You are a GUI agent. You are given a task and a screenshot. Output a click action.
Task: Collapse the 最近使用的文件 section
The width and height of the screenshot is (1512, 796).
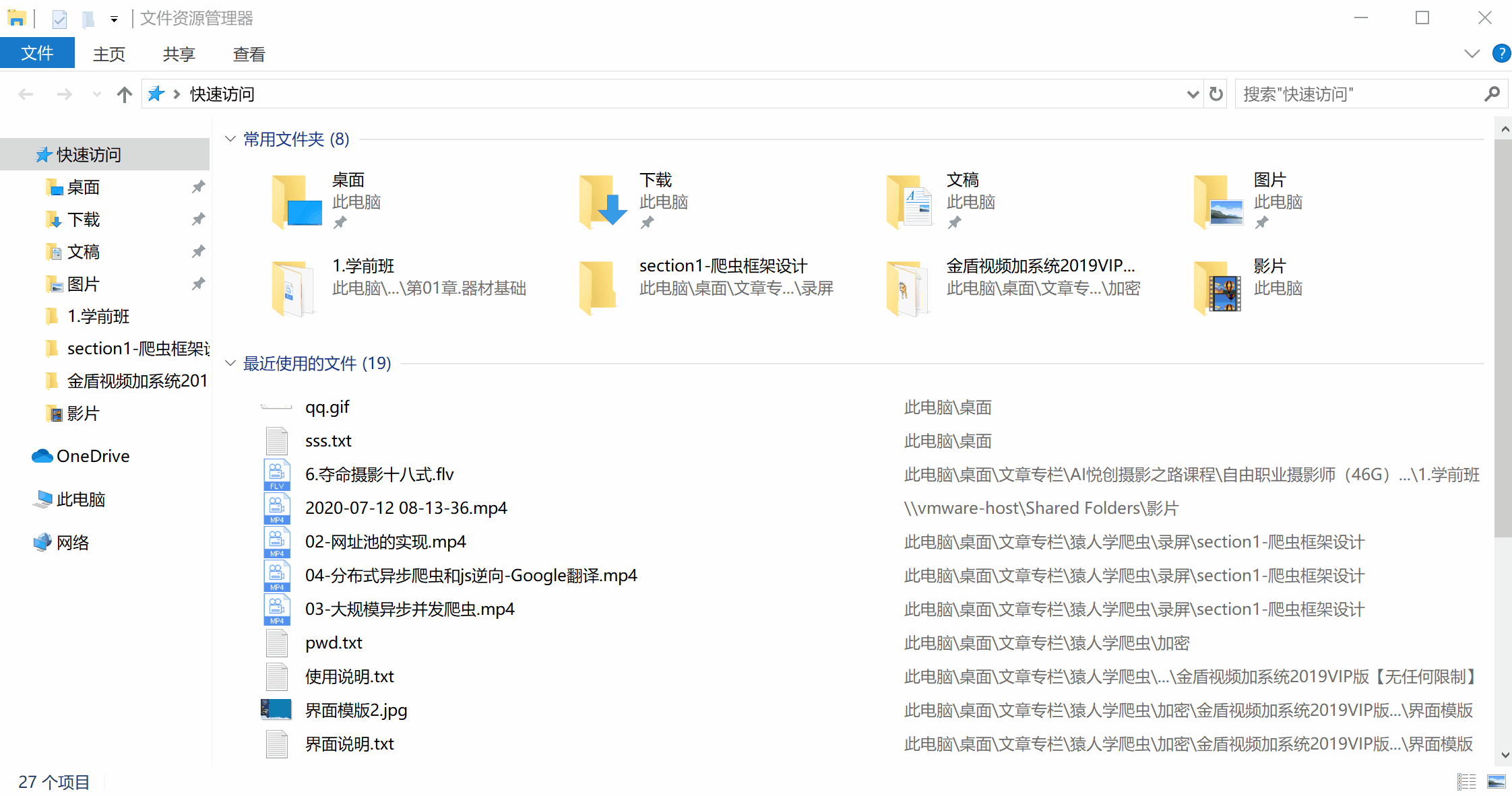click(x=230, y=364)
